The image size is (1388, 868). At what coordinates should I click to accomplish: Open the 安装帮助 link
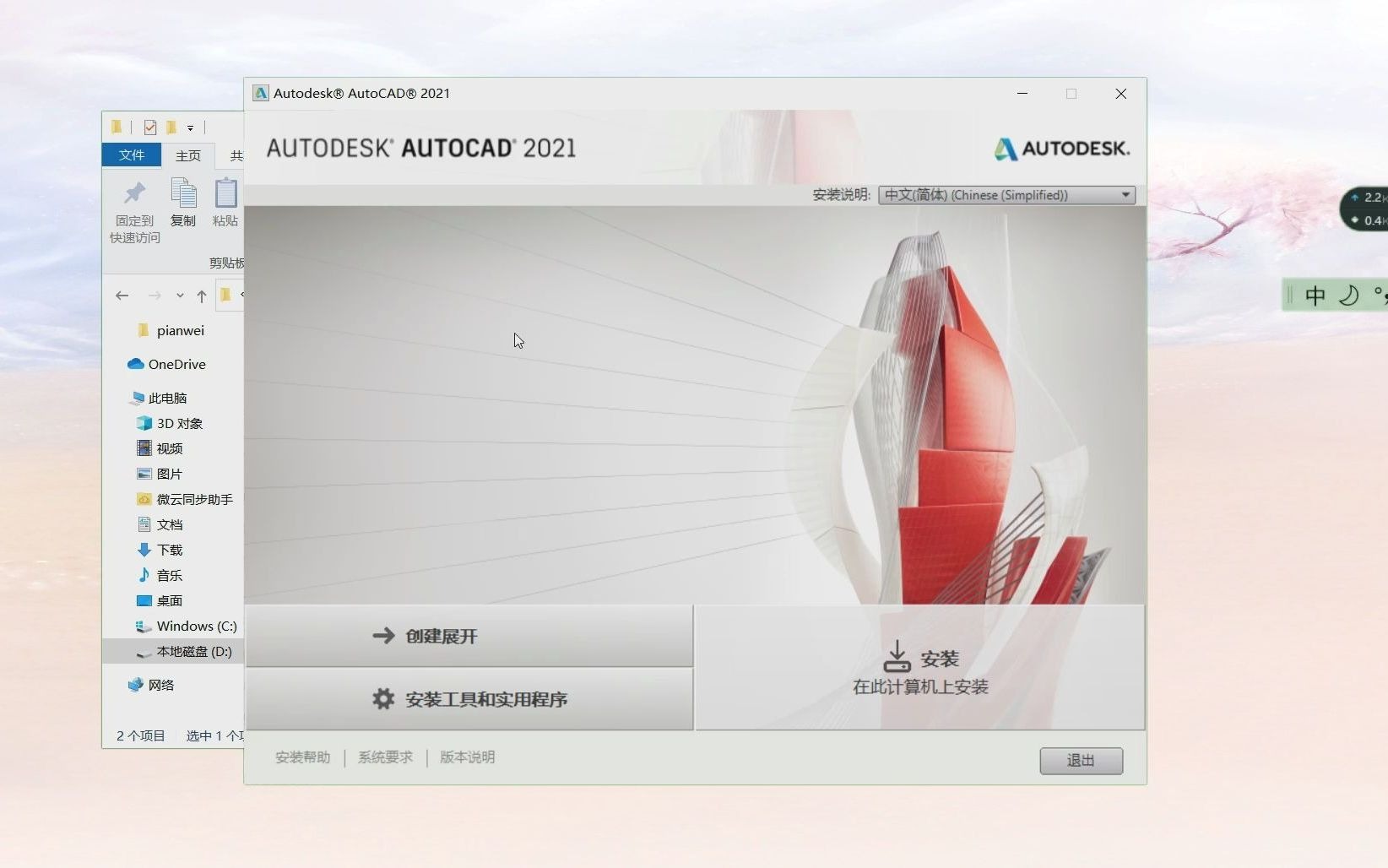(302, 757)
